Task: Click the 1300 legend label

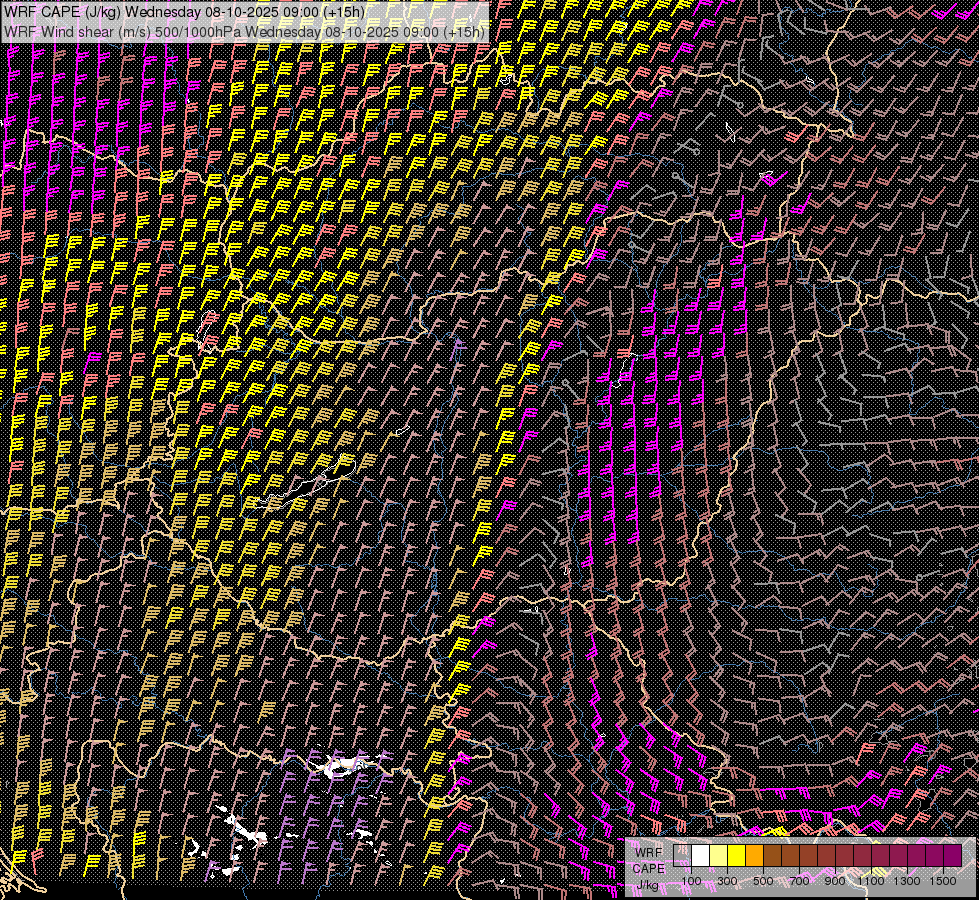Action: [907, 881]
